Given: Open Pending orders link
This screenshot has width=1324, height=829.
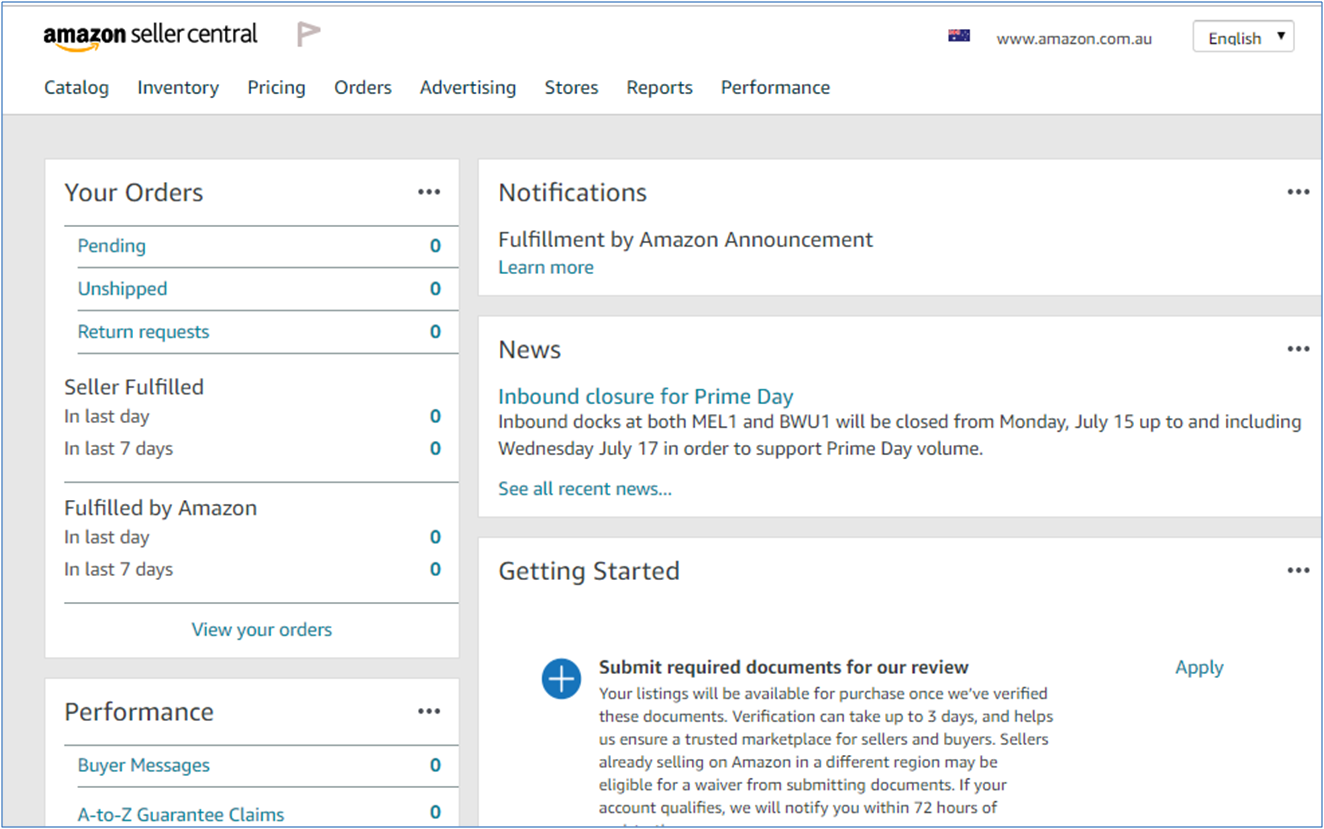Looking at the screenshot, I should tap(112, 246).
